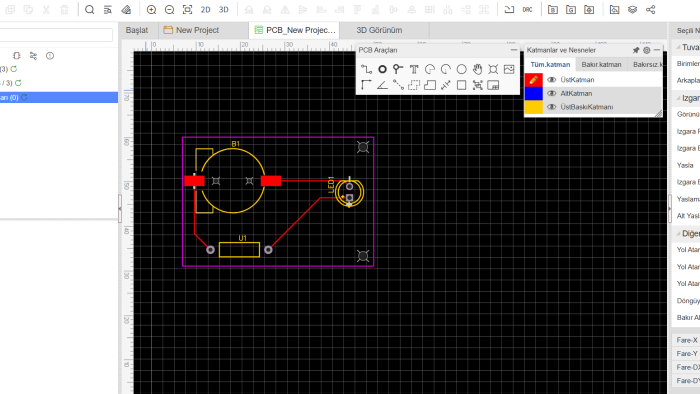Collapse the Diğer section triangle
Viewport: 700px width, 394px height.
coord(678,234)
